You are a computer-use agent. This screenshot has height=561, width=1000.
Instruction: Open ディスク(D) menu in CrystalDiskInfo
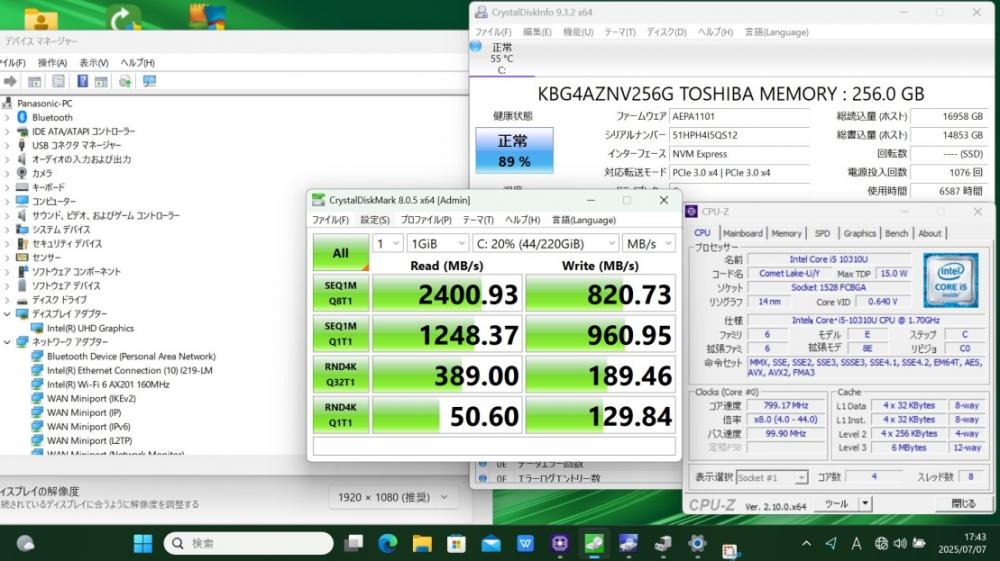[x=666, y=32]
